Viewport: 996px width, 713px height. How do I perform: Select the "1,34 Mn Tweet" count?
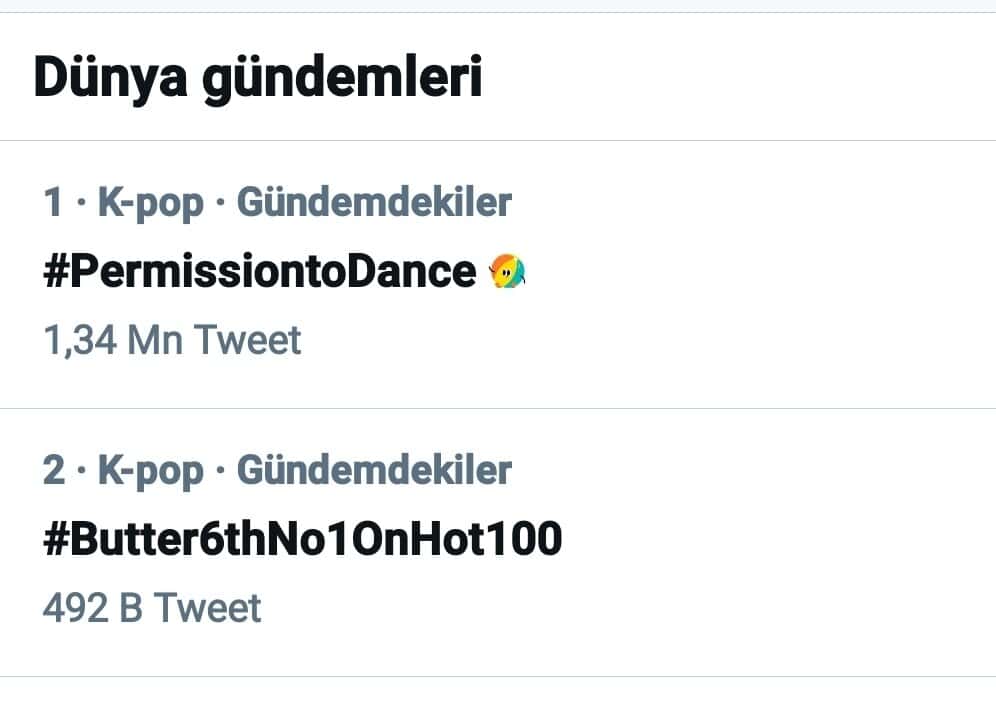171,341
